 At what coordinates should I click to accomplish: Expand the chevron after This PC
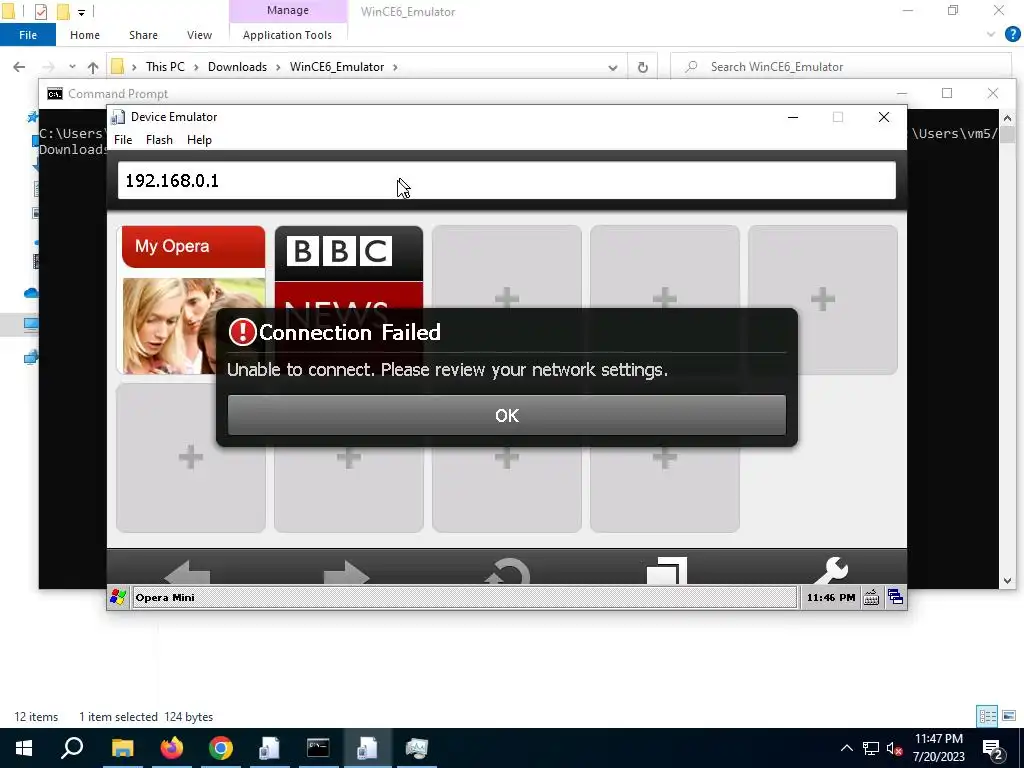point(196,67)
